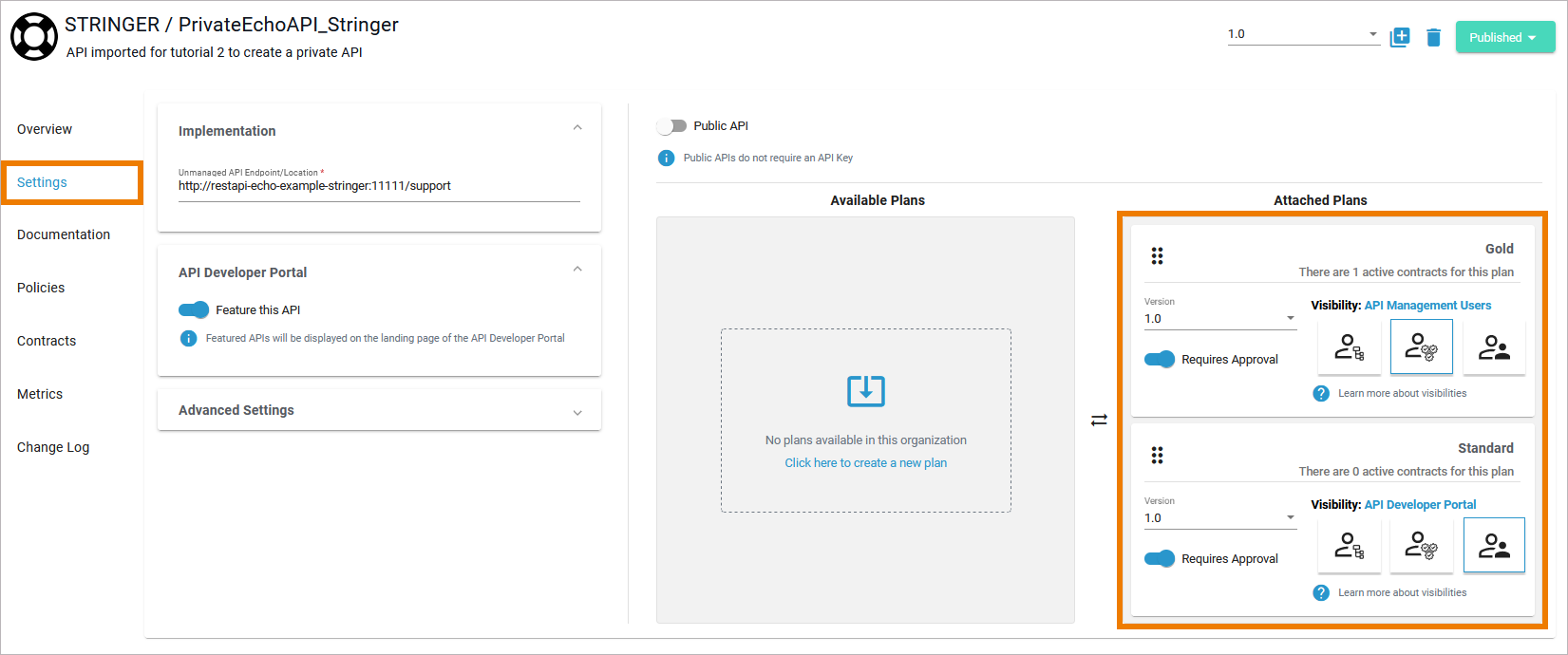
Task: Click the Gold plan drag handle
Action: [x=1157, y=255]
